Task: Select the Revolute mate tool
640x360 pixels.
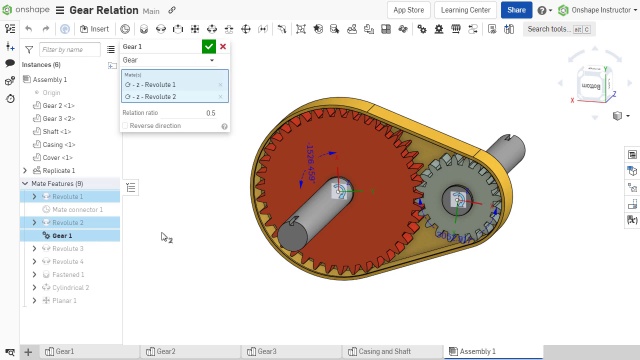Action: click(161, 29)
